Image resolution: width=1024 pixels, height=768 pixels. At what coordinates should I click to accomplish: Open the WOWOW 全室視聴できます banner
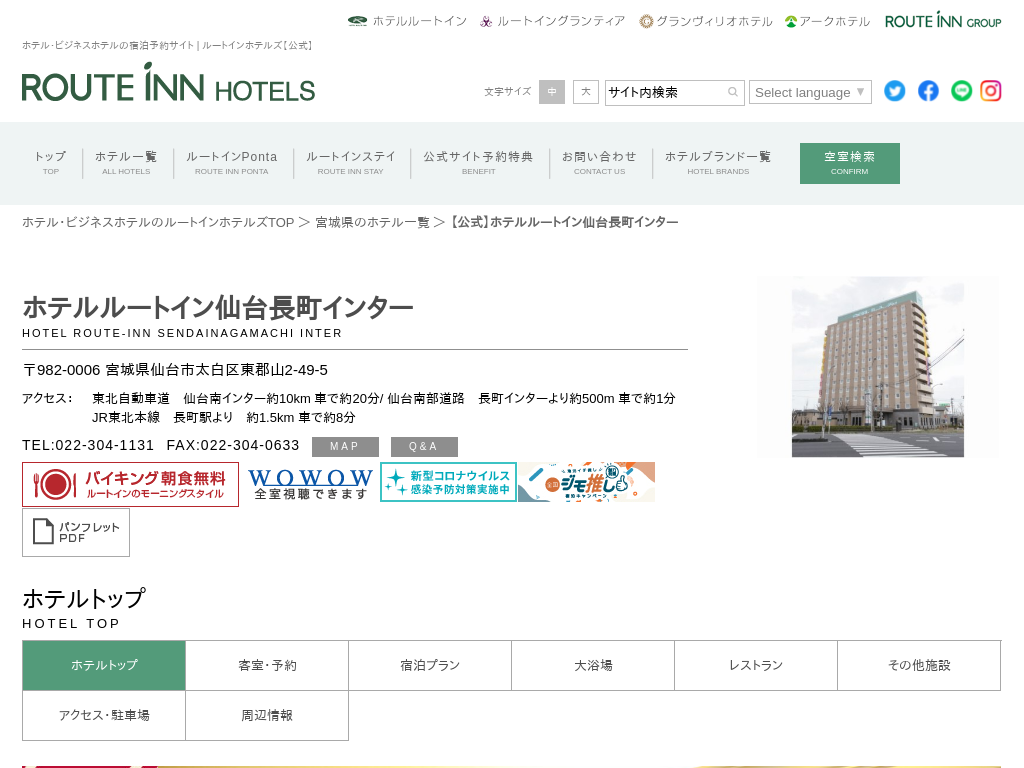(x=310, y=484)
